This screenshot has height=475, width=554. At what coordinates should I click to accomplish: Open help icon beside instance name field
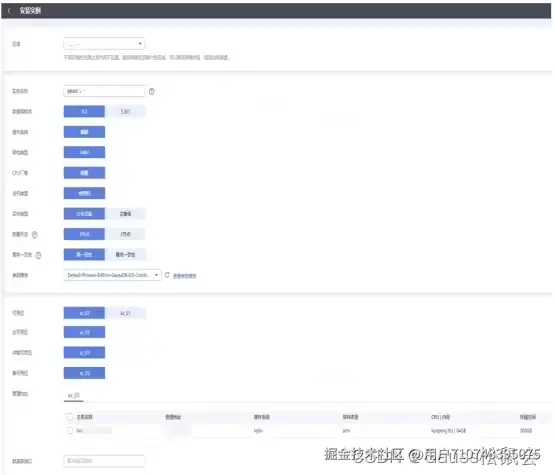[152, 91]
